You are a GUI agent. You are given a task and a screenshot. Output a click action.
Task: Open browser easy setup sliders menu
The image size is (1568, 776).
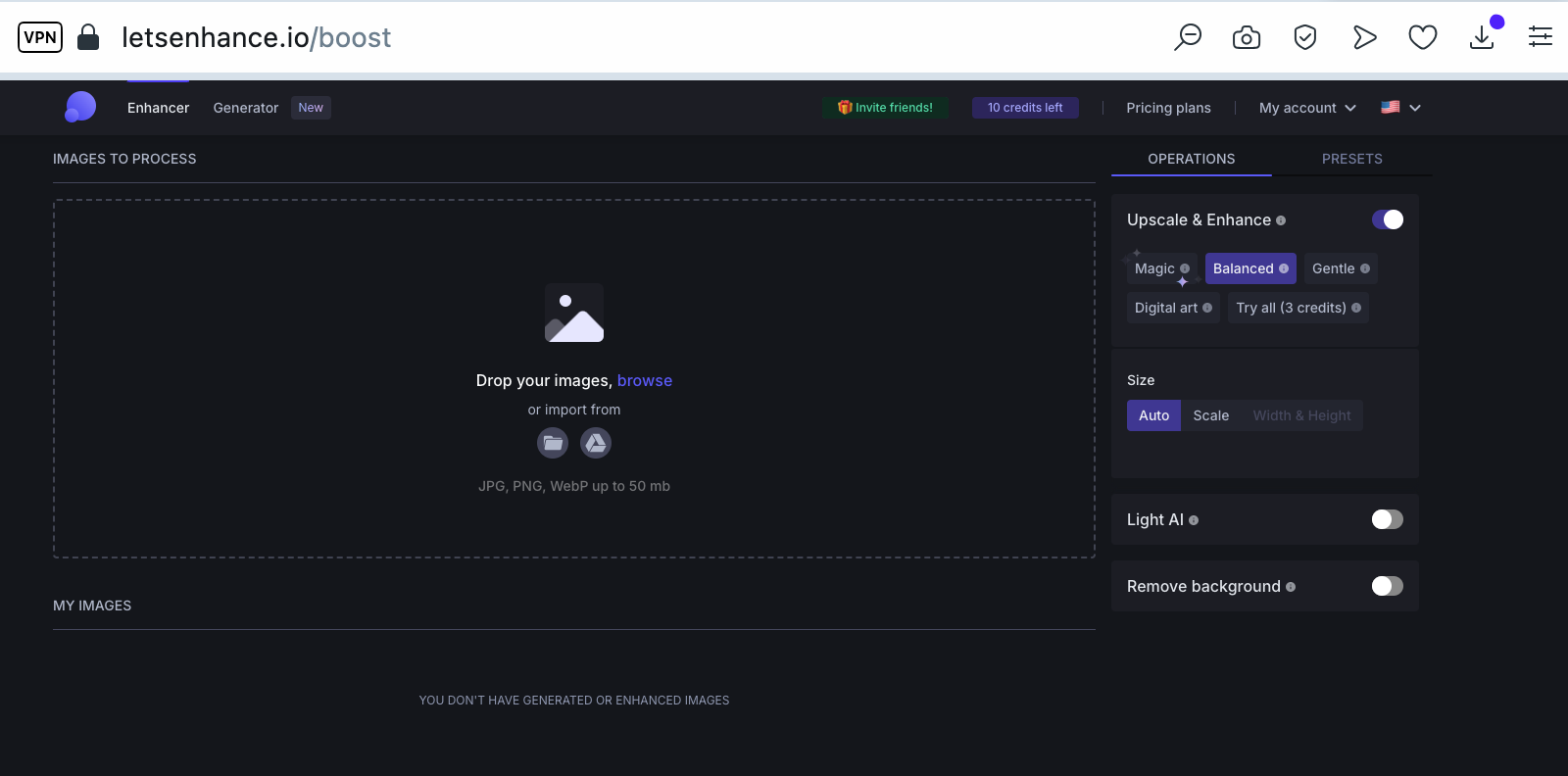click(1541, 37)
